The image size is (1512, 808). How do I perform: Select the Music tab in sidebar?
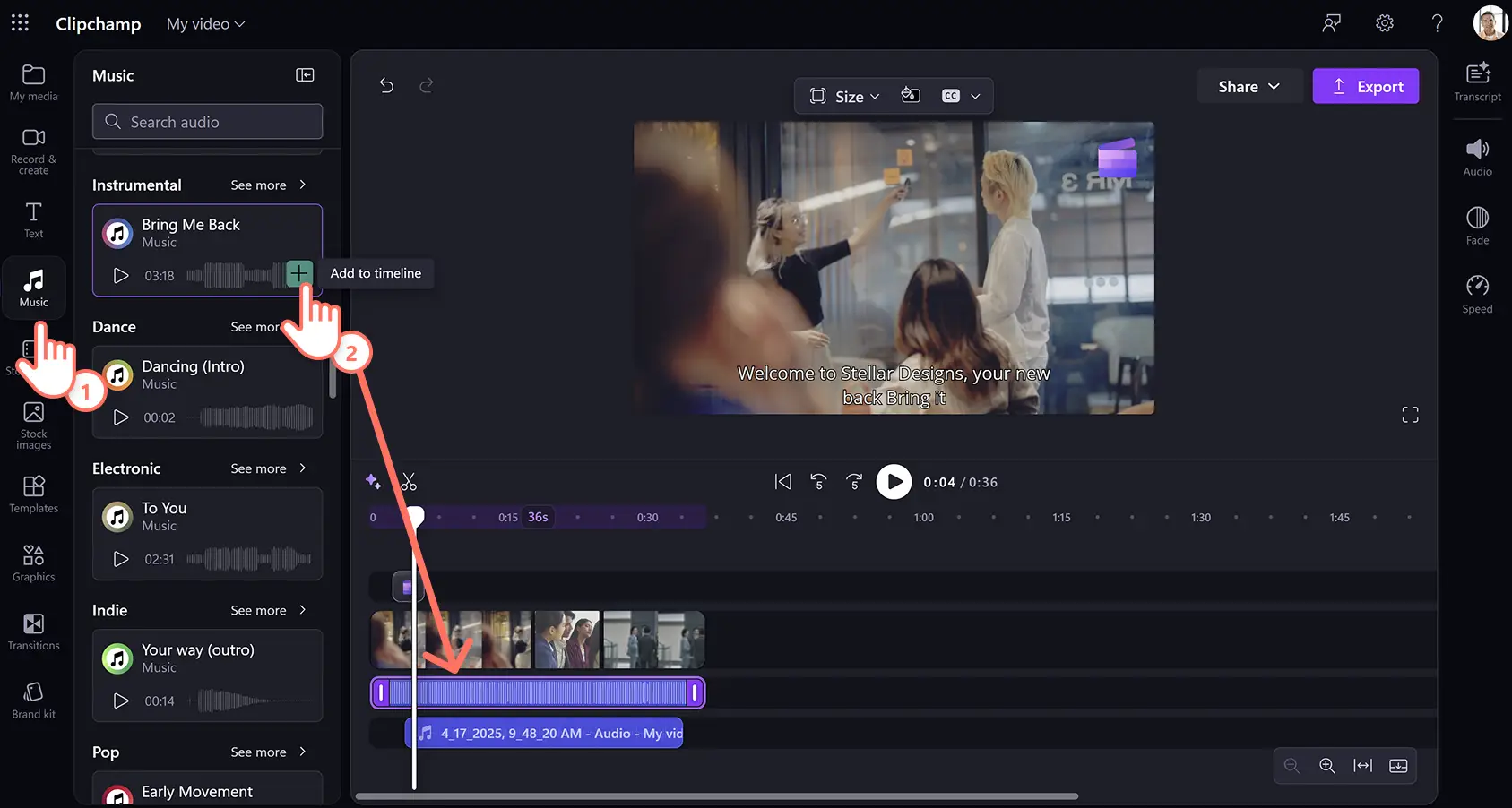34,288
